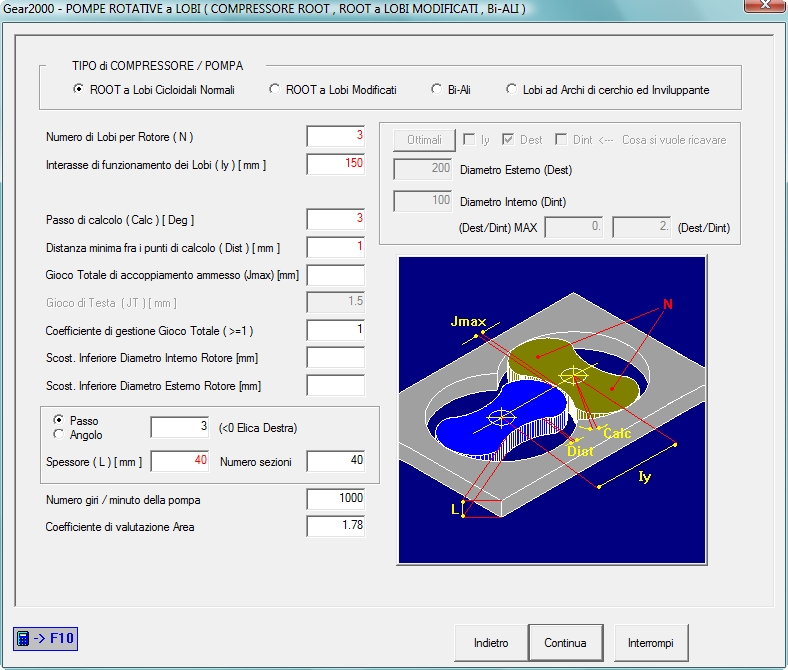The image size is (788, 670).
Task: Click the Gioco di Testa field
Action: pos(336,302)
